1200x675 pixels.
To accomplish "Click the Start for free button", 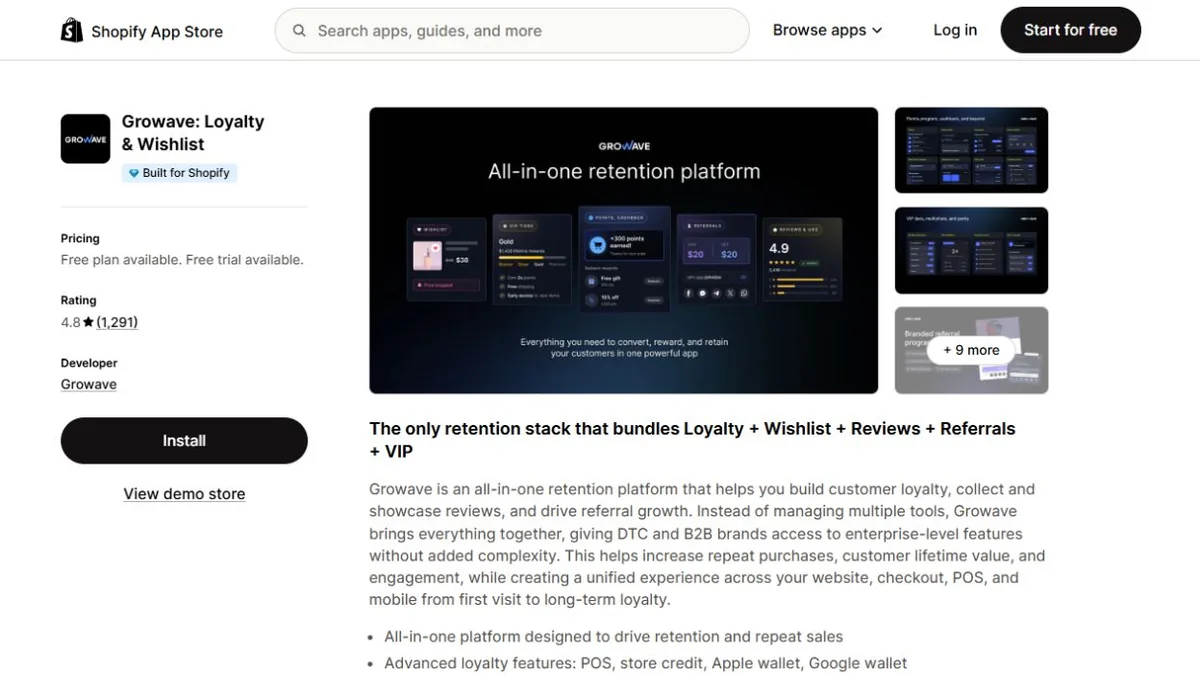I will [1070, 30].
